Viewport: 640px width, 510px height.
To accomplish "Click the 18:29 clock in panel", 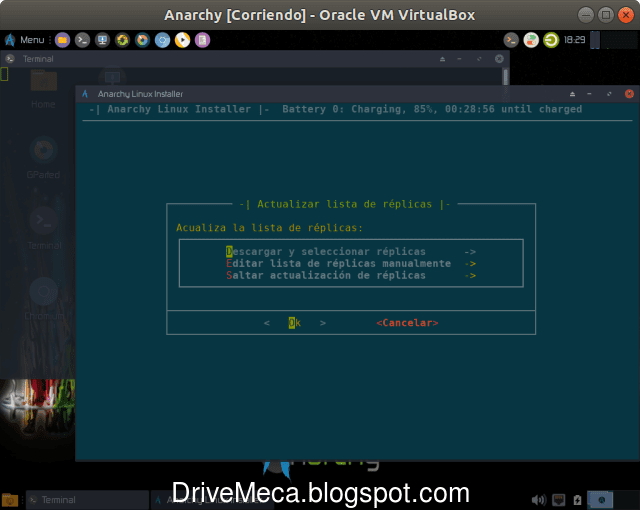I will [x=574, y=40].
